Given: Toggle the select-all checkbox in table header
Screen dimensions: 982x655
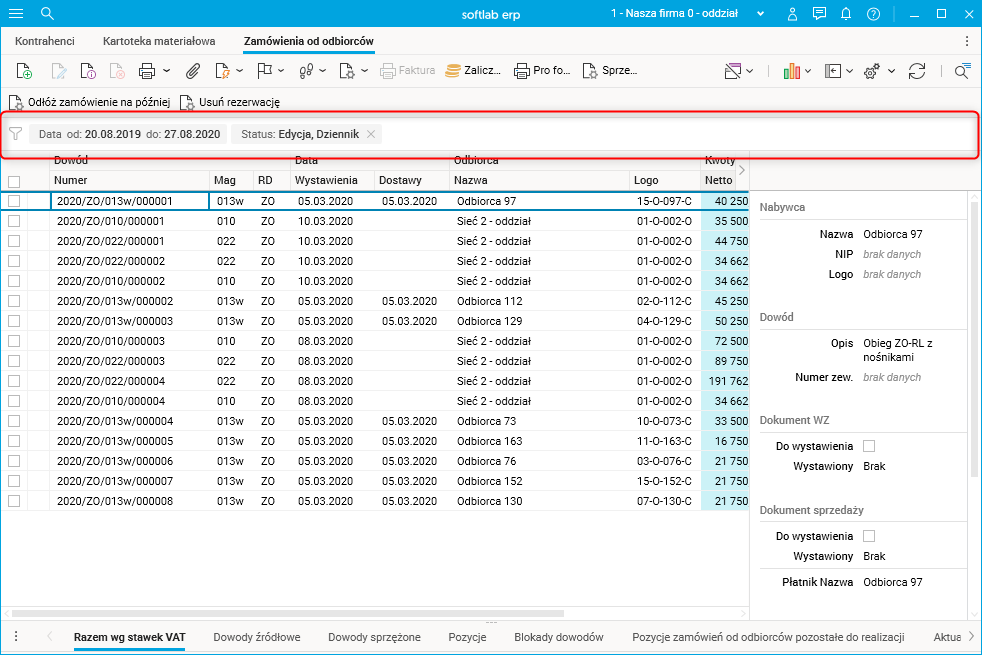Looking at the screenshot, I should point(14,182).
